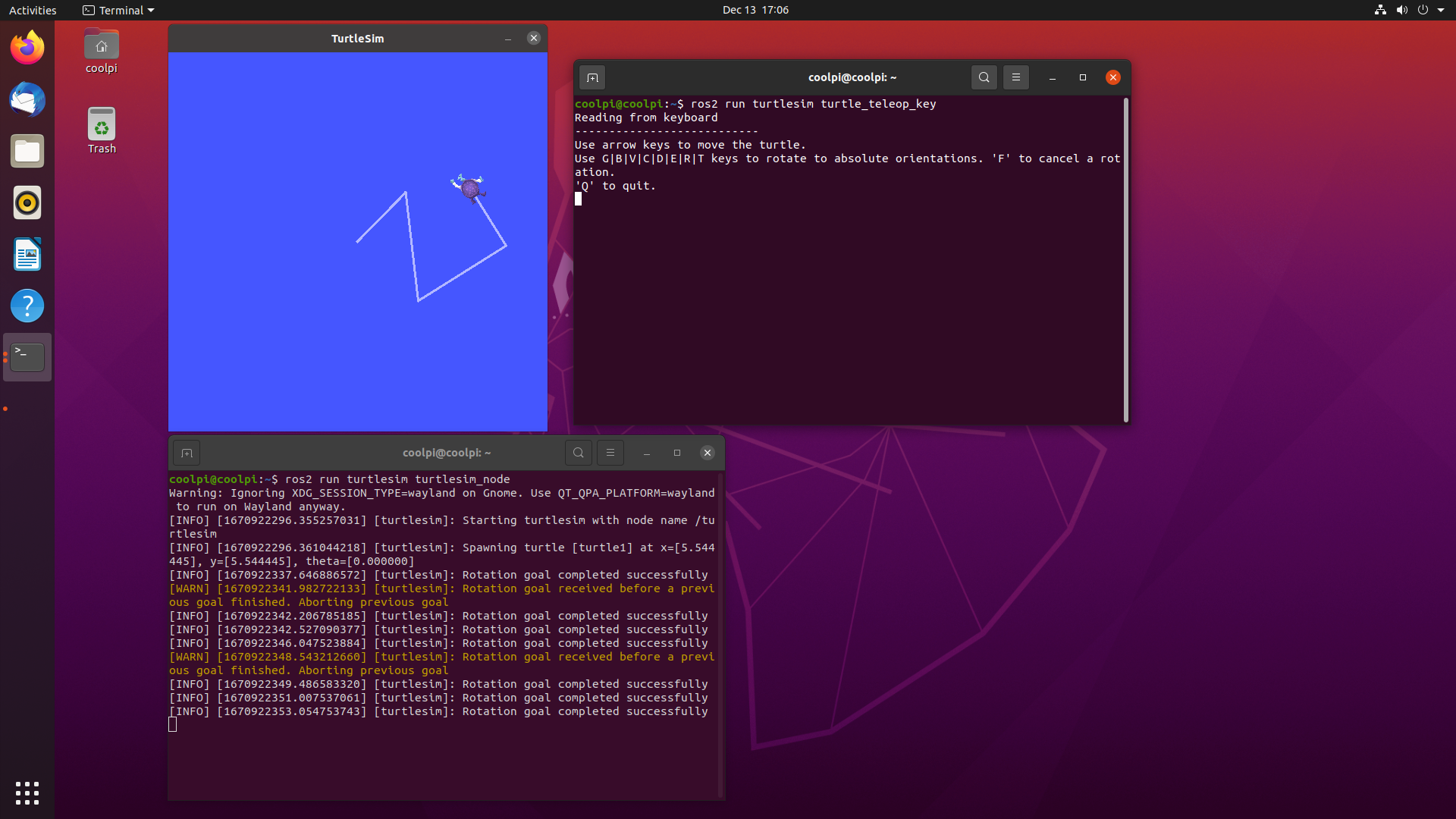Click "'Q' to quit." line
Screen dimensions: 1456x819
(x=615, y=186)
